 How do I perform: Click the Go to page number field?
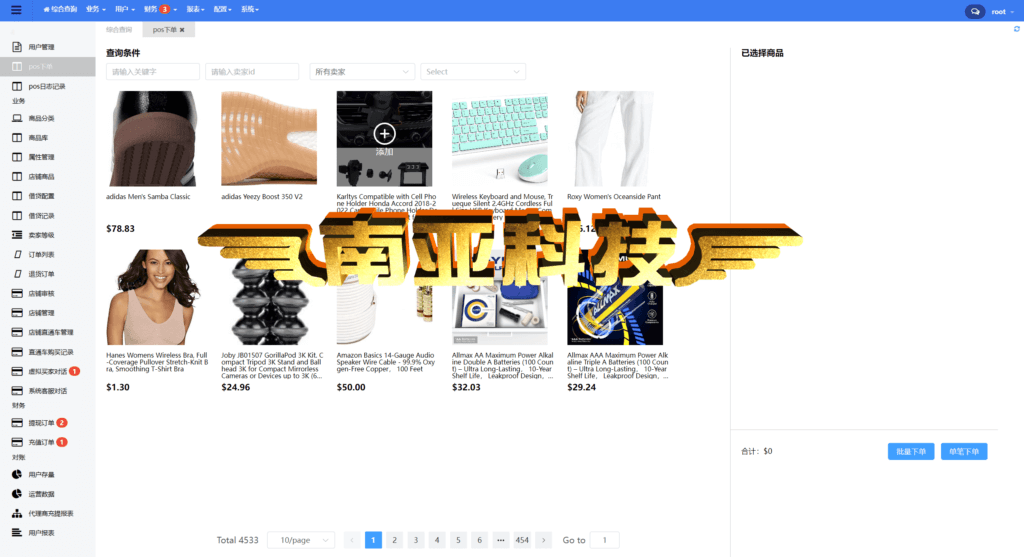604,540
